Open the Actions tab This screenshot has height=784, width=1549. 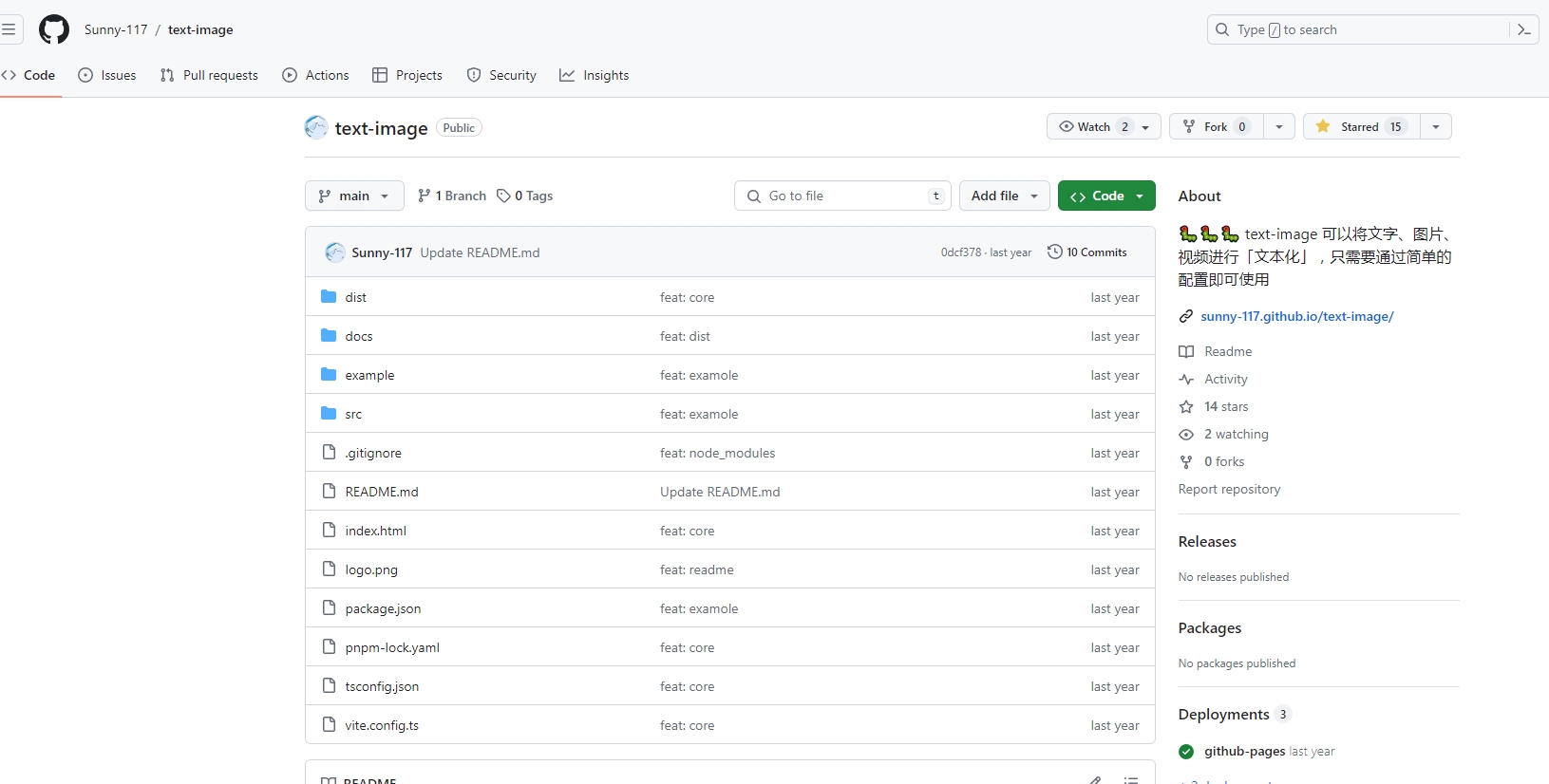point(316,75)
